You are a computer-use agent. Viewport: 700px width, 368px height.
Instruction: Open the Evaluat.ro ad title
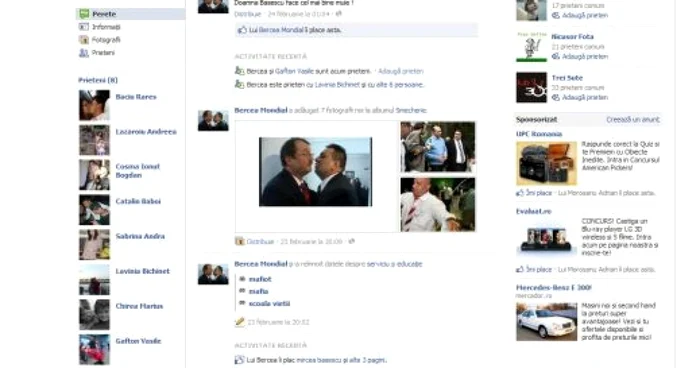(533, 211)
